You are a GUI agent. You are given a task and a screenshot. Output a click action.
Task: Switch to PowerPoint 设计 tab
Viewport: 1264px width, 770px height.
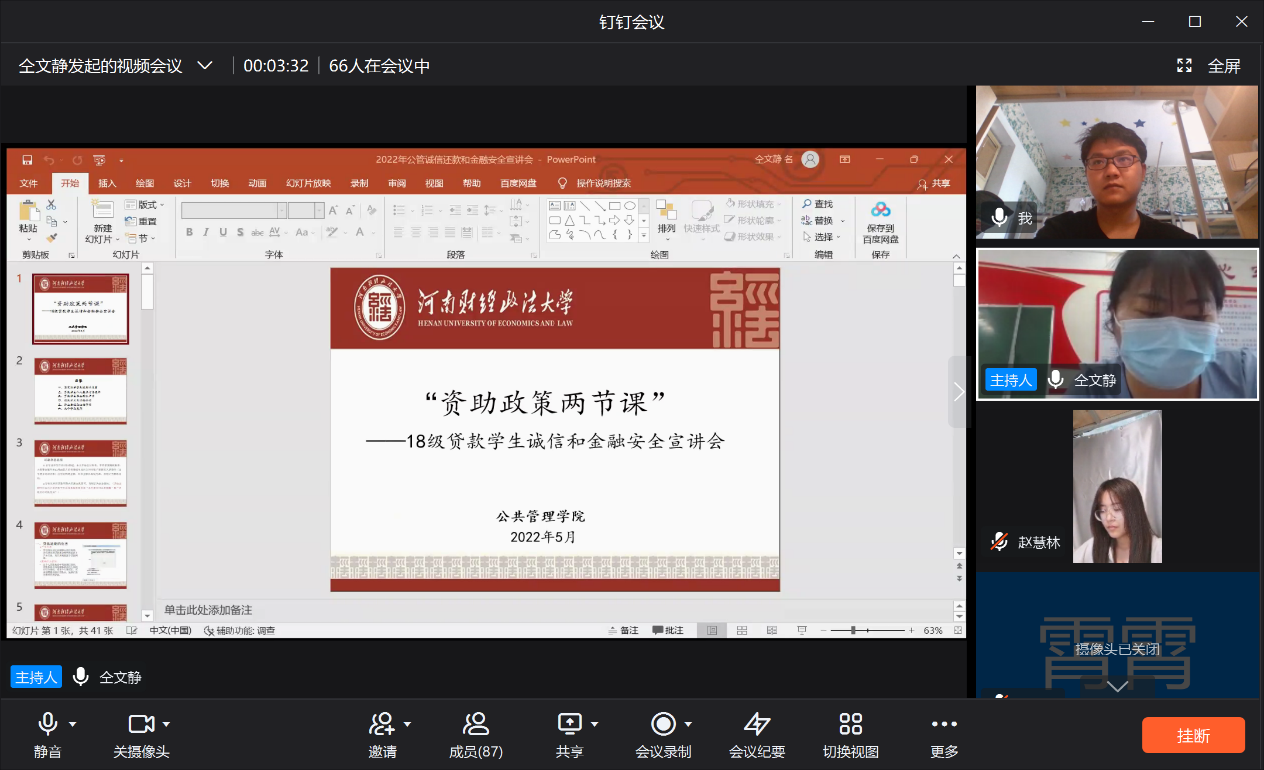182,183
